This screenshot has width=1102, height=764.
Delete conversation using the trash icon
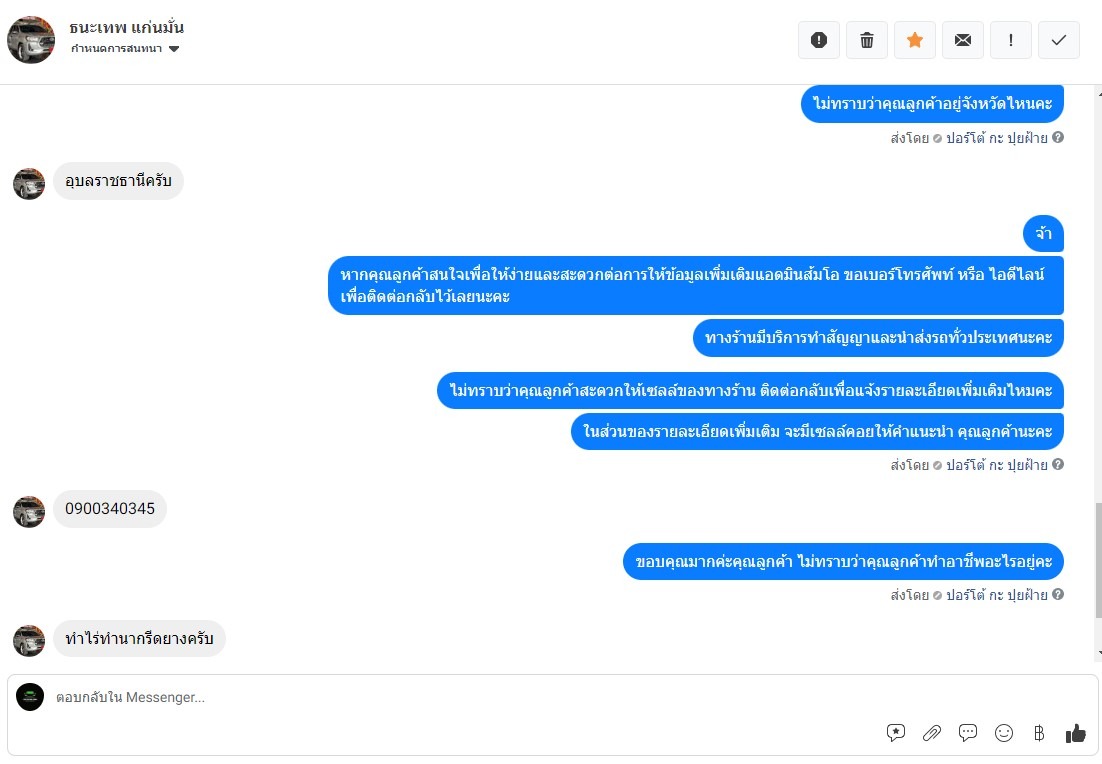point(867,40)
